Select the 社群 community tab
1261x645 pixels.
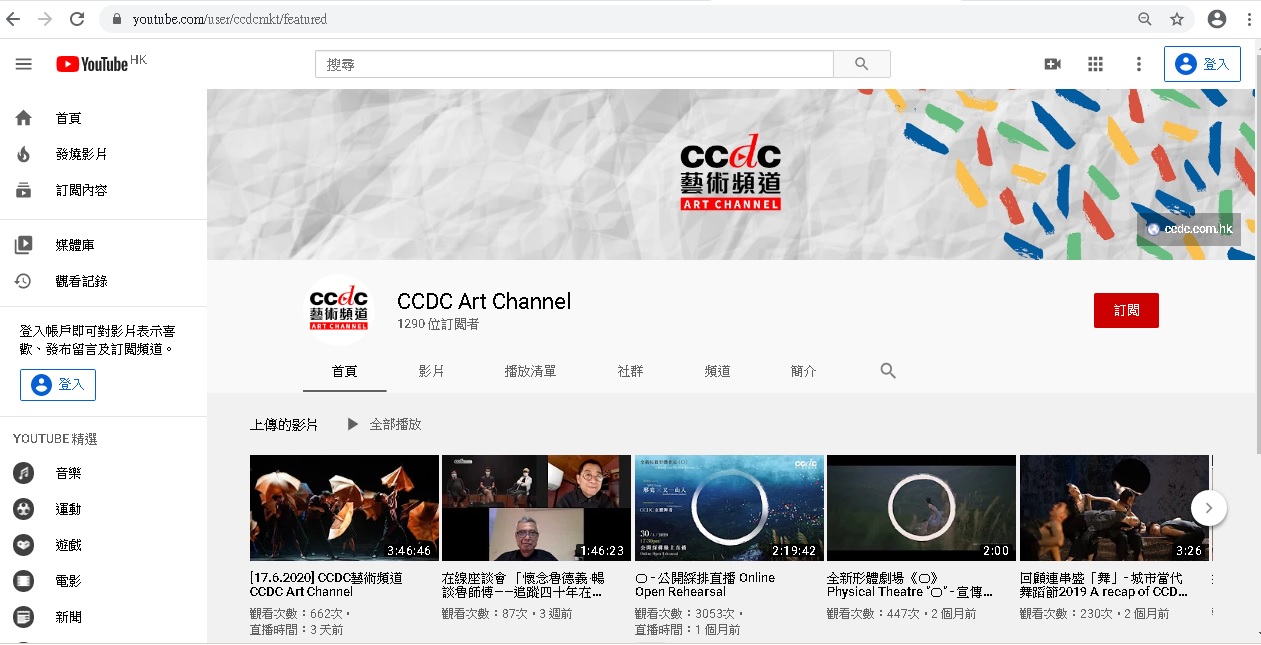click(x=630, y=371)
